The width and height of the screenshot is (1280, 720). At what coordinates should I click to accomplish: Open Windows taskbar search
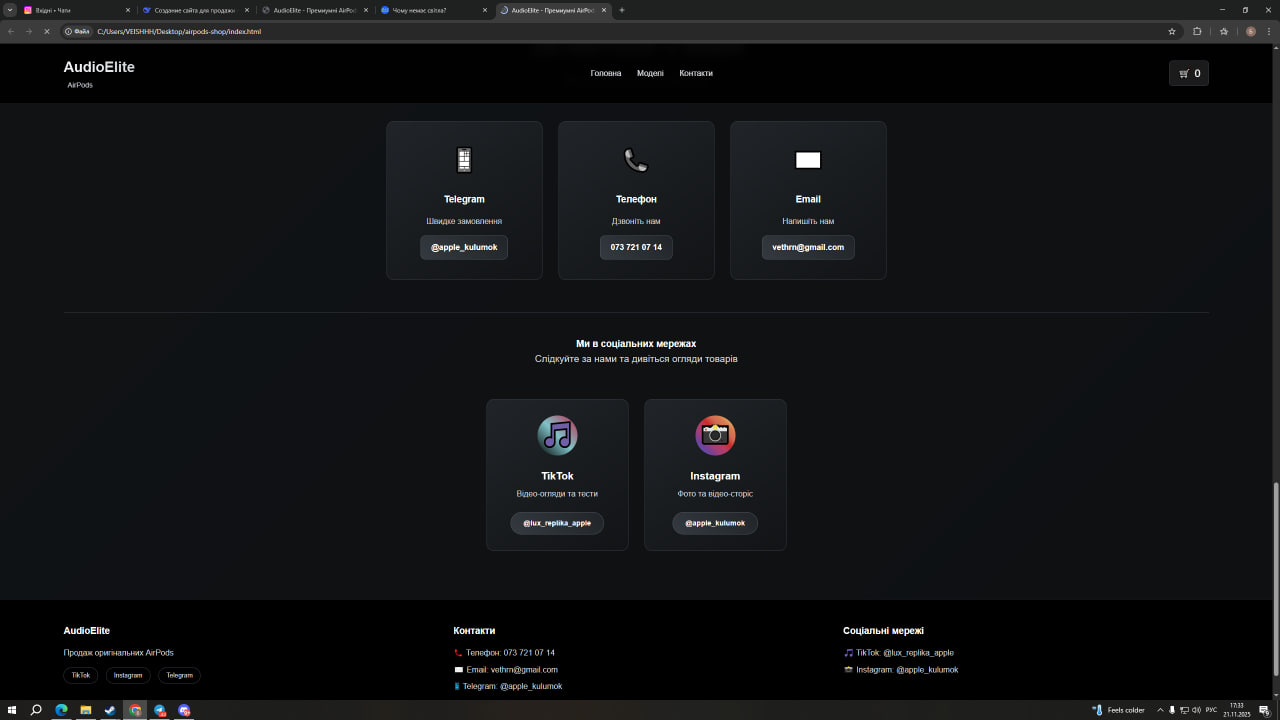pos(36,710)
